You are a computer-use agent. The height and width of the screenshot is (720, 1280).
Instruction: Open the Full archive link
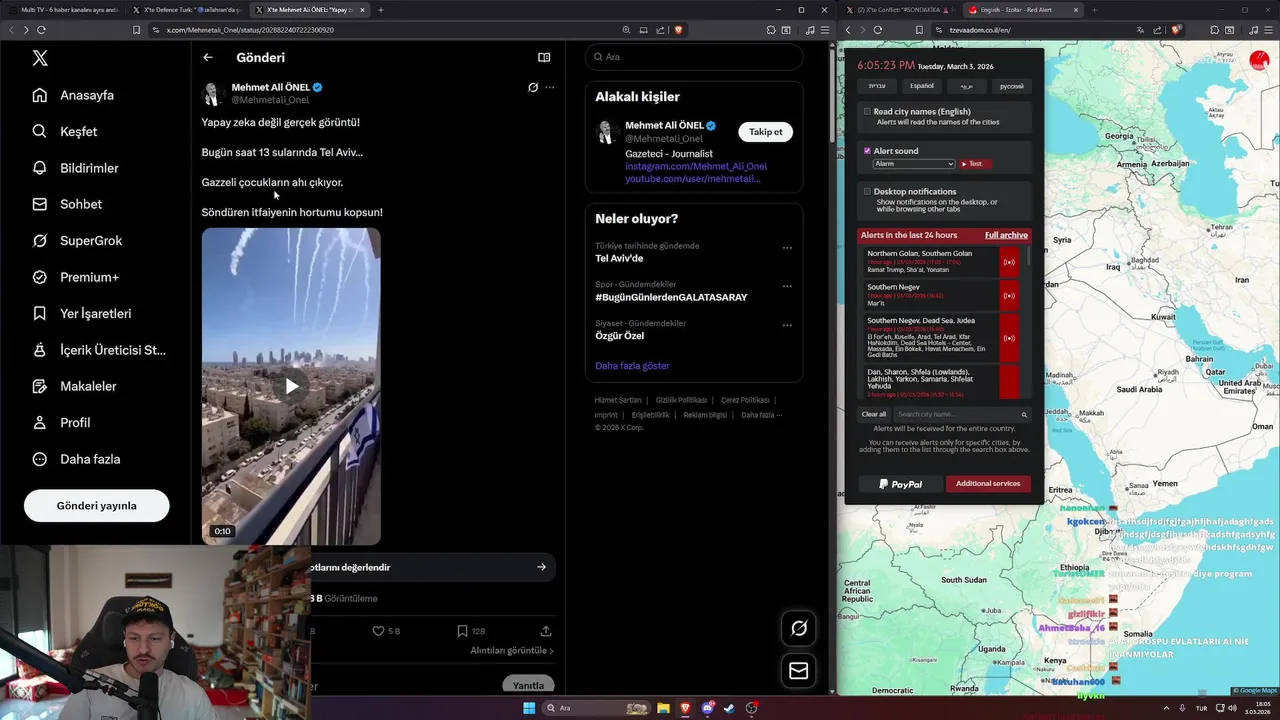1006,235
